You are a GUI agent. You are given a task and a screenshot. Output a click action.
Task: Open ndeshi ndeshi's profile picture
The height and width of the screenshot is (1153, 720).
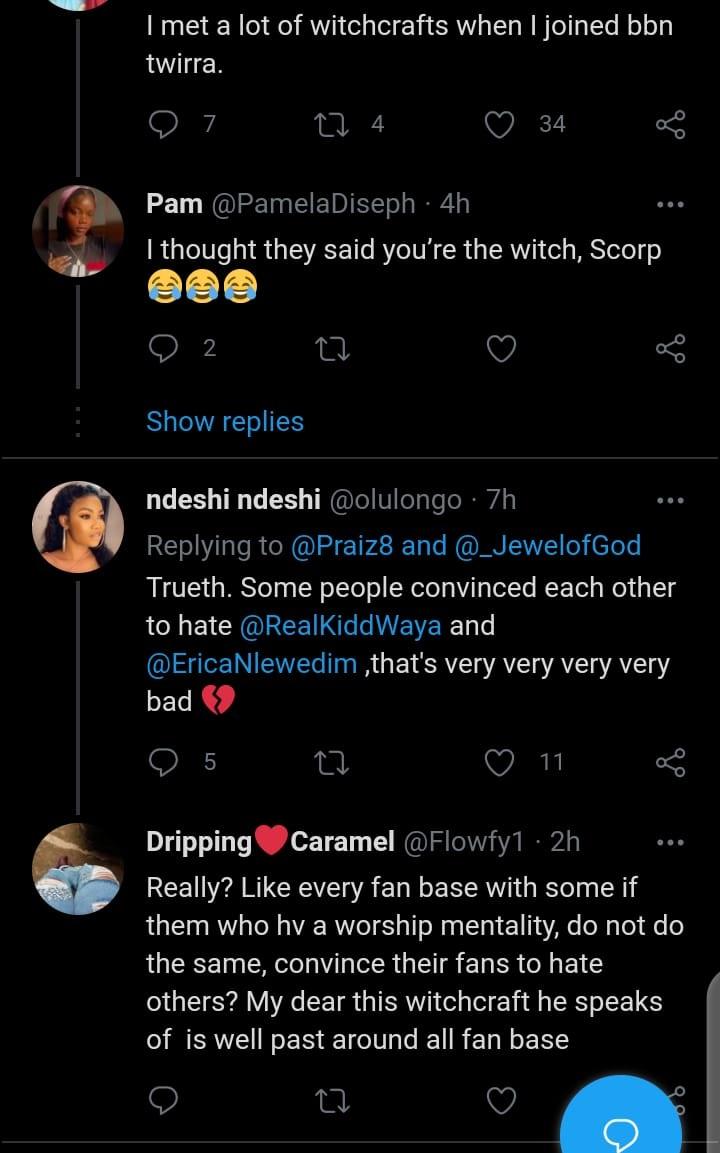[x=78, y=527]
